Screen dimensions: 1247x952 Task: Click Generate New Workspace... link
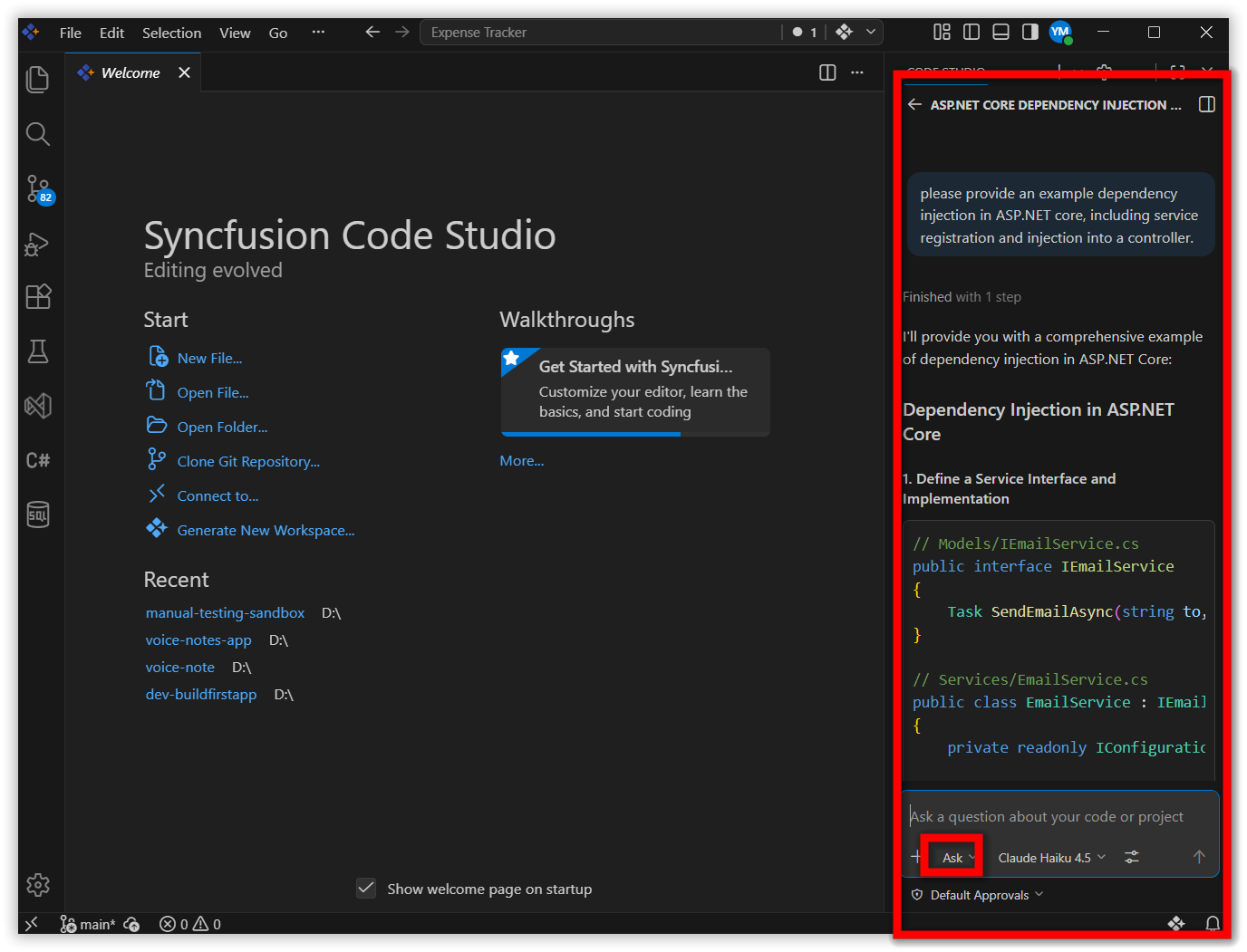tap(266, 531)
